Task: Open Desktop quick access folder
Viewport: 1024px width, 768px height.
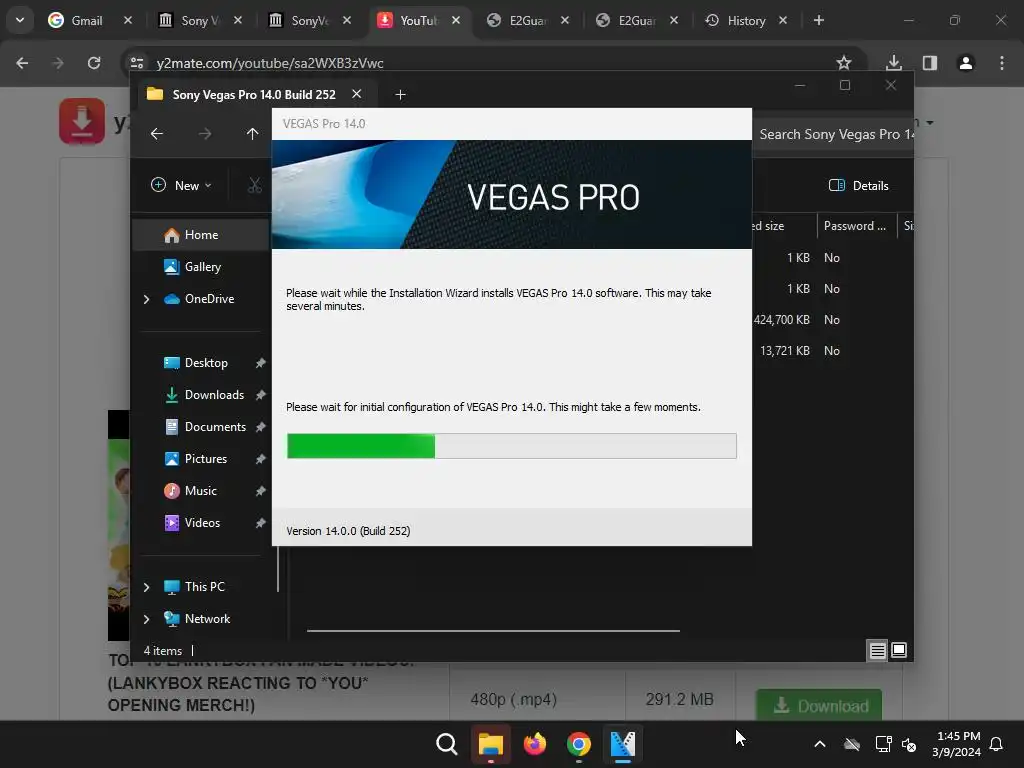Action: tap(206, 362)
